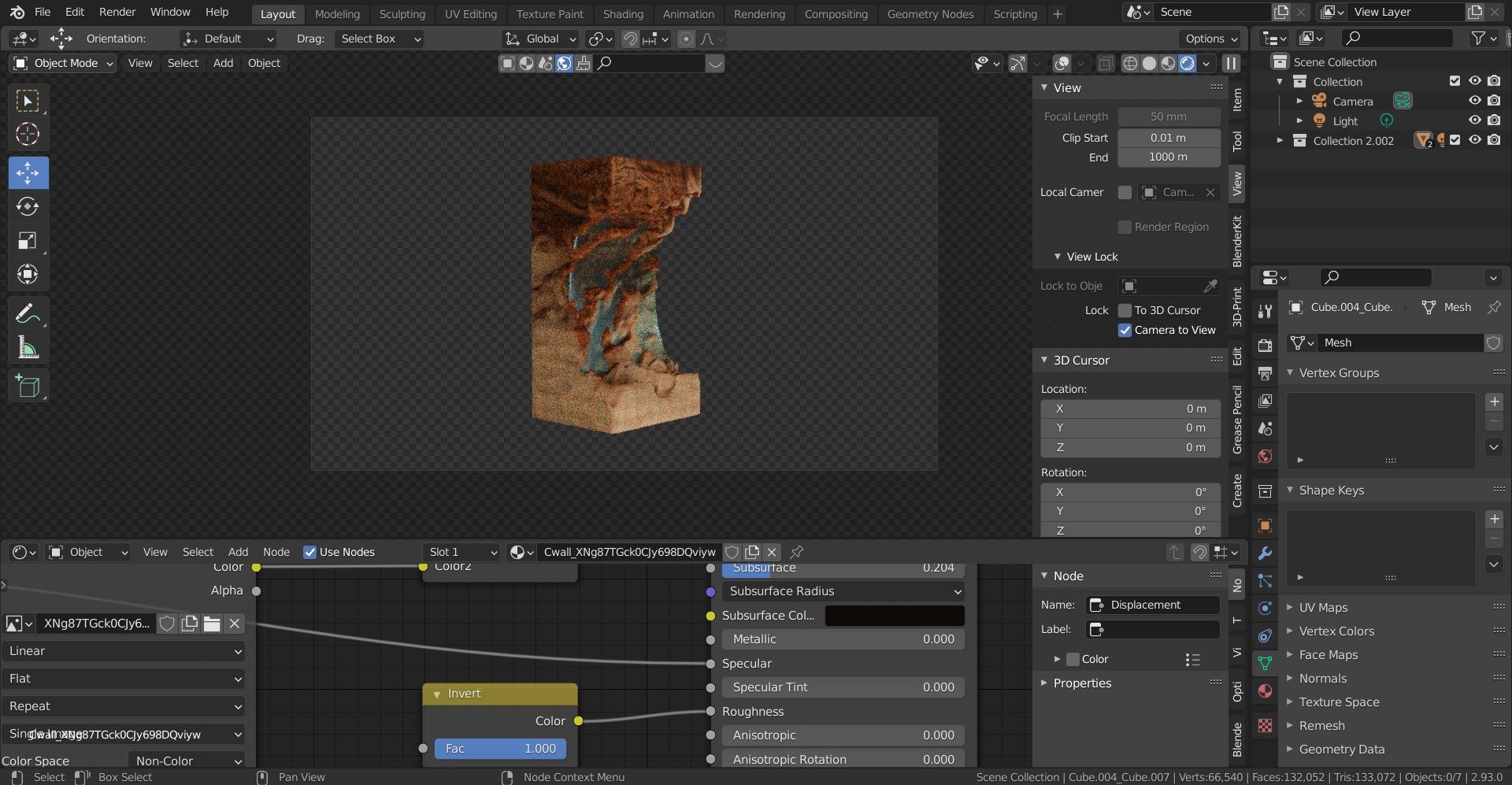Open the Object Mode dropdown
Screen dimensions: 1512x785
[x=64, y=63]
